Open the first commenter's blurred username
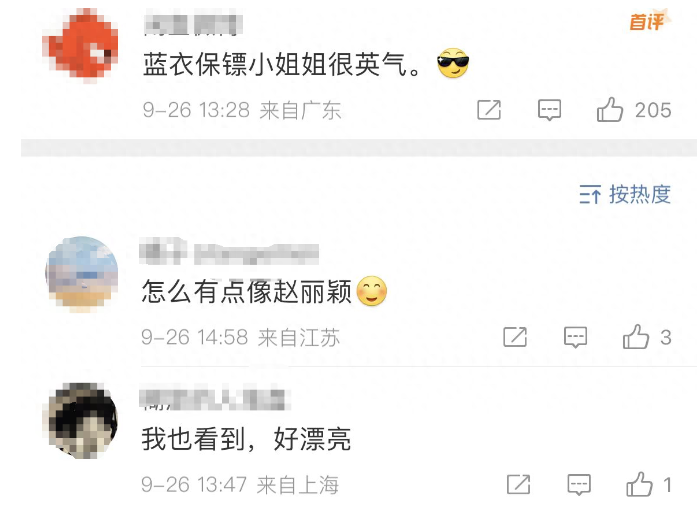Screen dimensions: 698x506 194,24
